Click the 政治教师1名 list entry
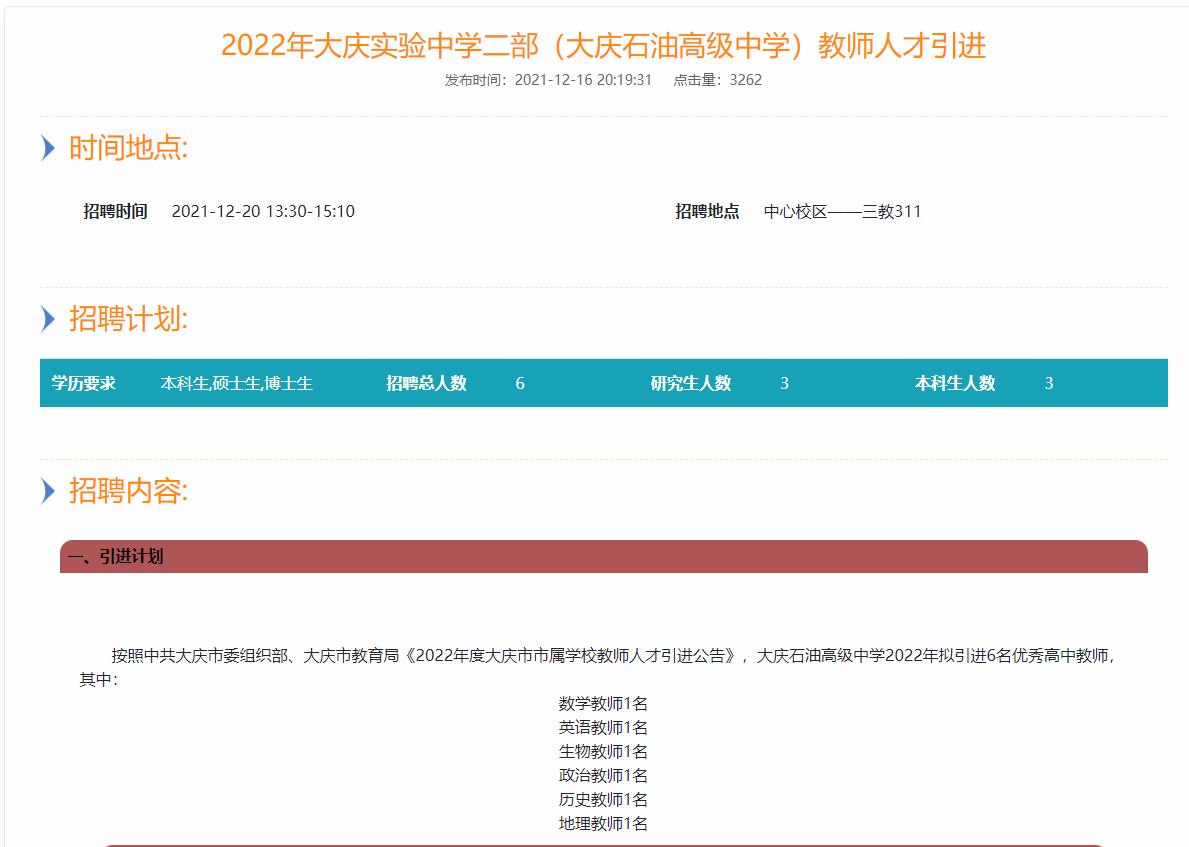 tap(603, 776)
